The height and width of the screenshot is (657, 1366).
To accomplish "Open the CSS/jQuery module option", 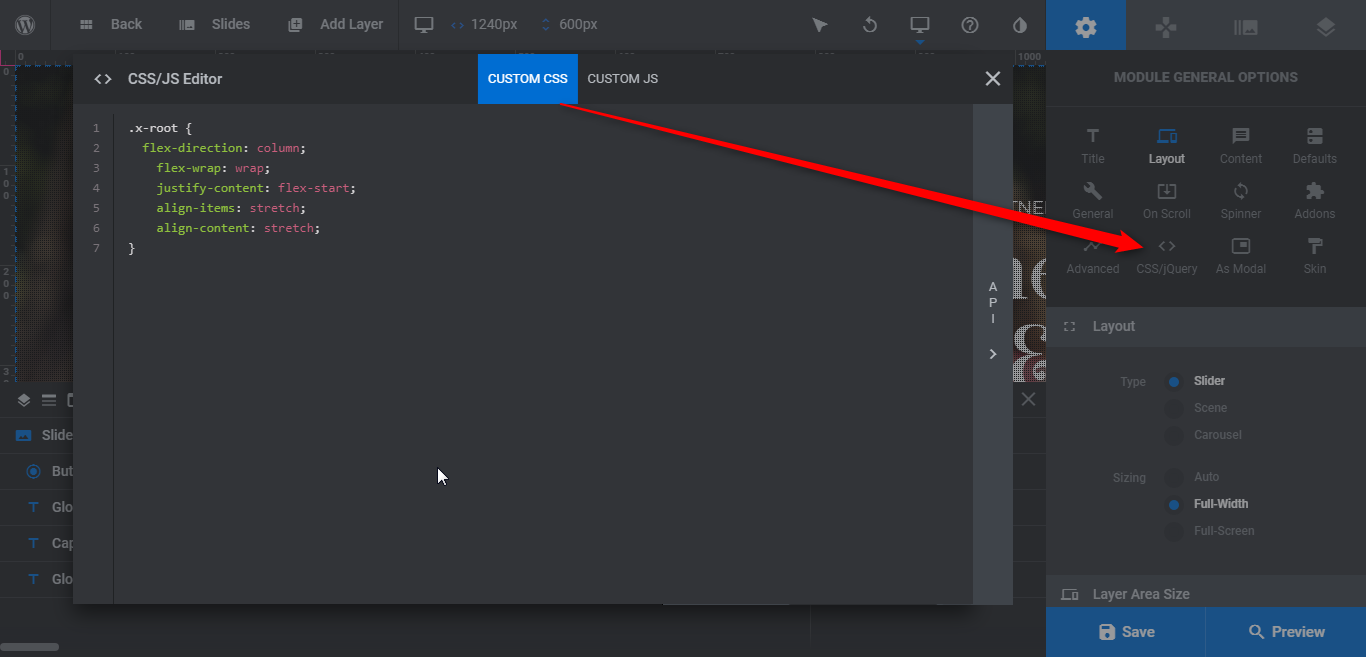I will pyautogui.click(x=1167, y=256).
